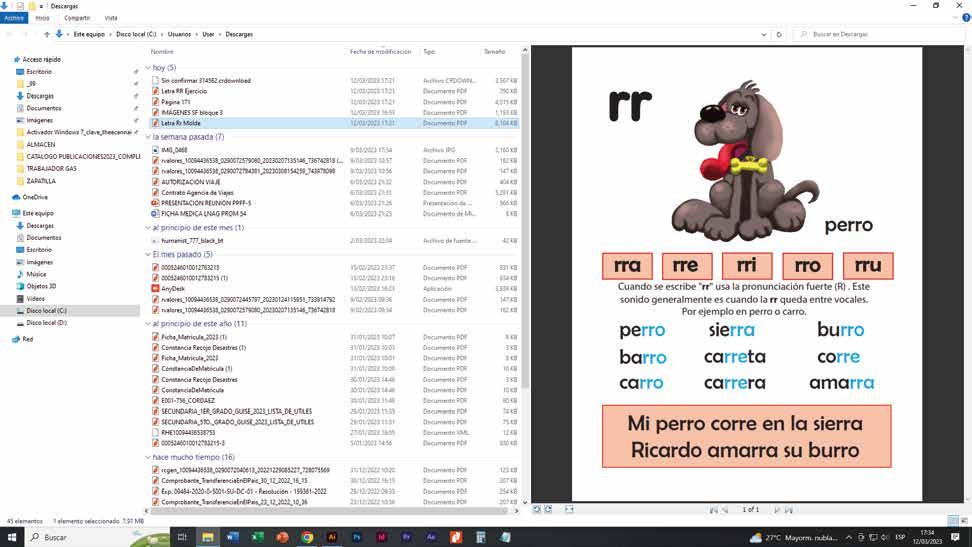Open Adobe Illustrator from the taskbar
Screen dimensions: 972x547
pos(332,537)
